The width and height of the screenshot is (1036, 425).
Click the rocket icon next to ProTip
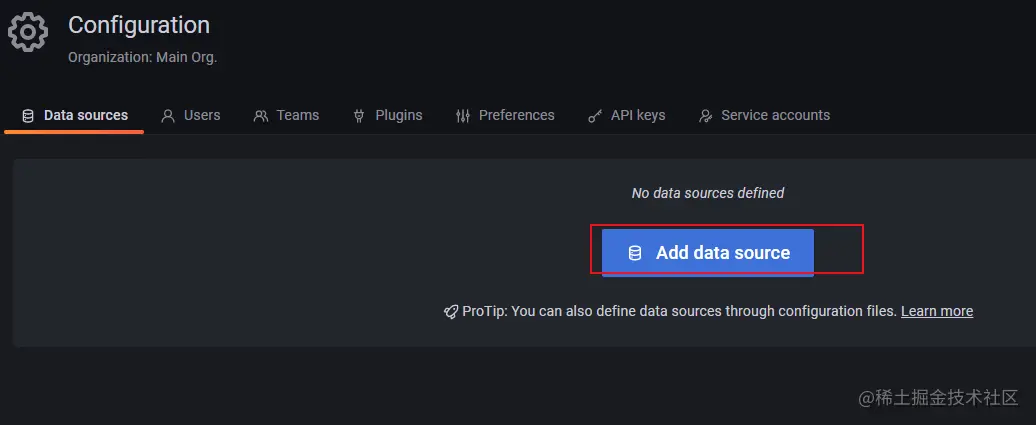point(451,312)
